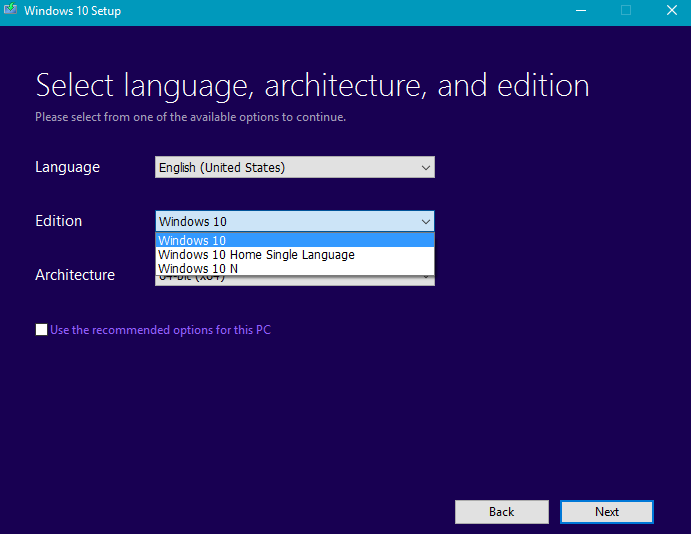Click 'Select language, architecture, and edition' heading

tap(312, 86)
